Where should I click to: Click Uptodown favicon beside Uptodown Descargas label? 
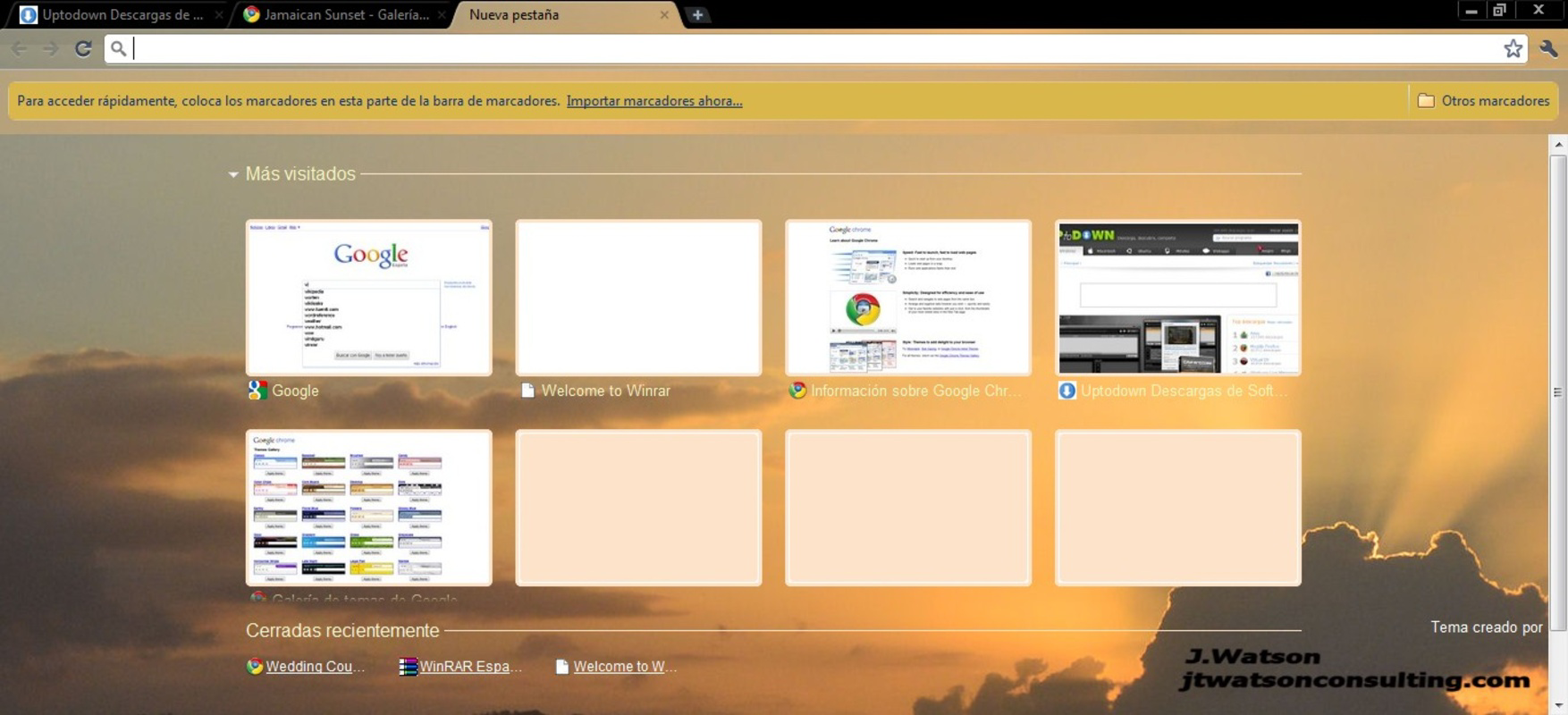pos(1066,391)
